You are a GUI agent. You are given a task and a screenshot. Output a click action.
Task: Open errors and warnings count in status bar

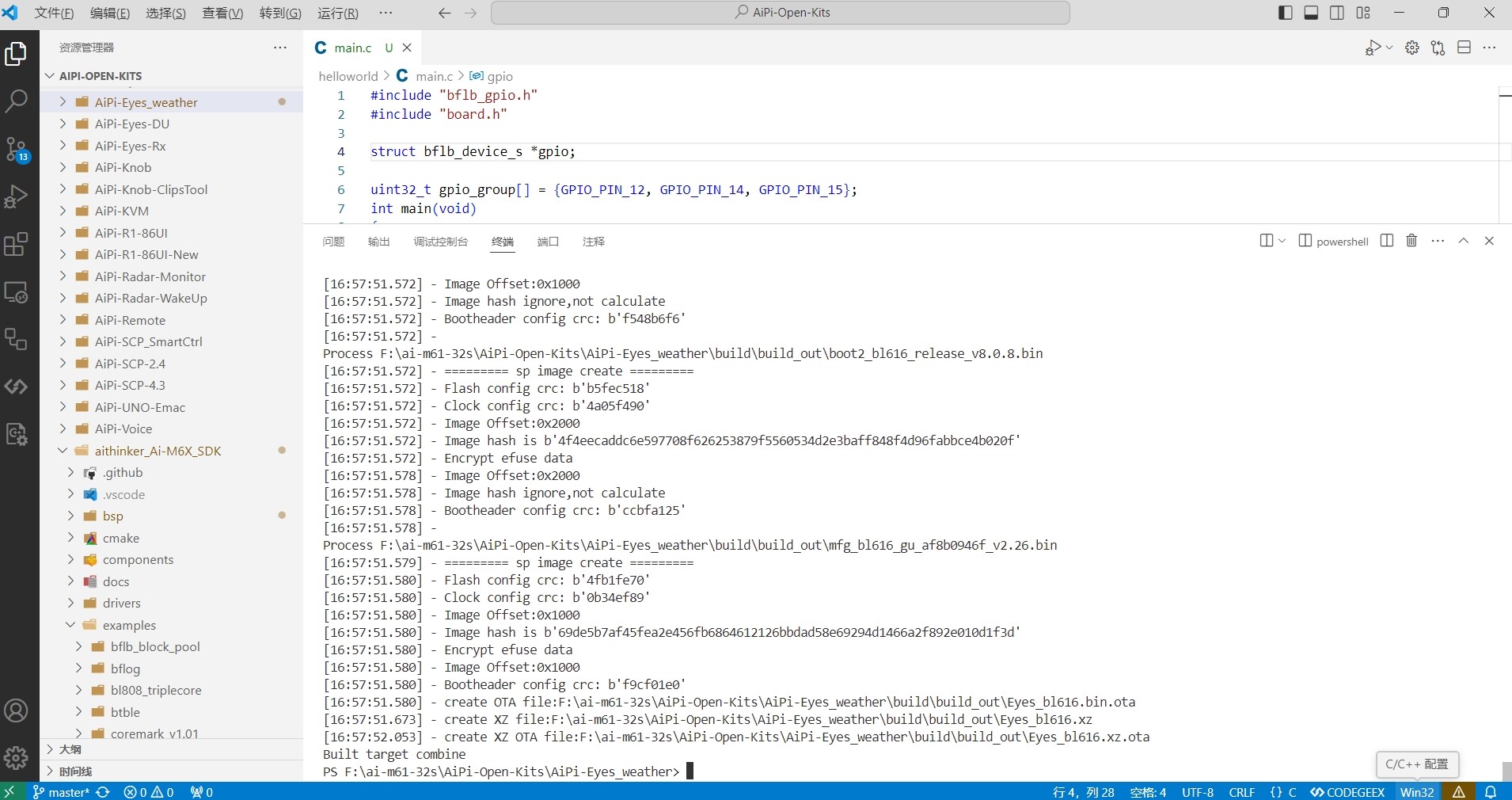coord(149,792)
